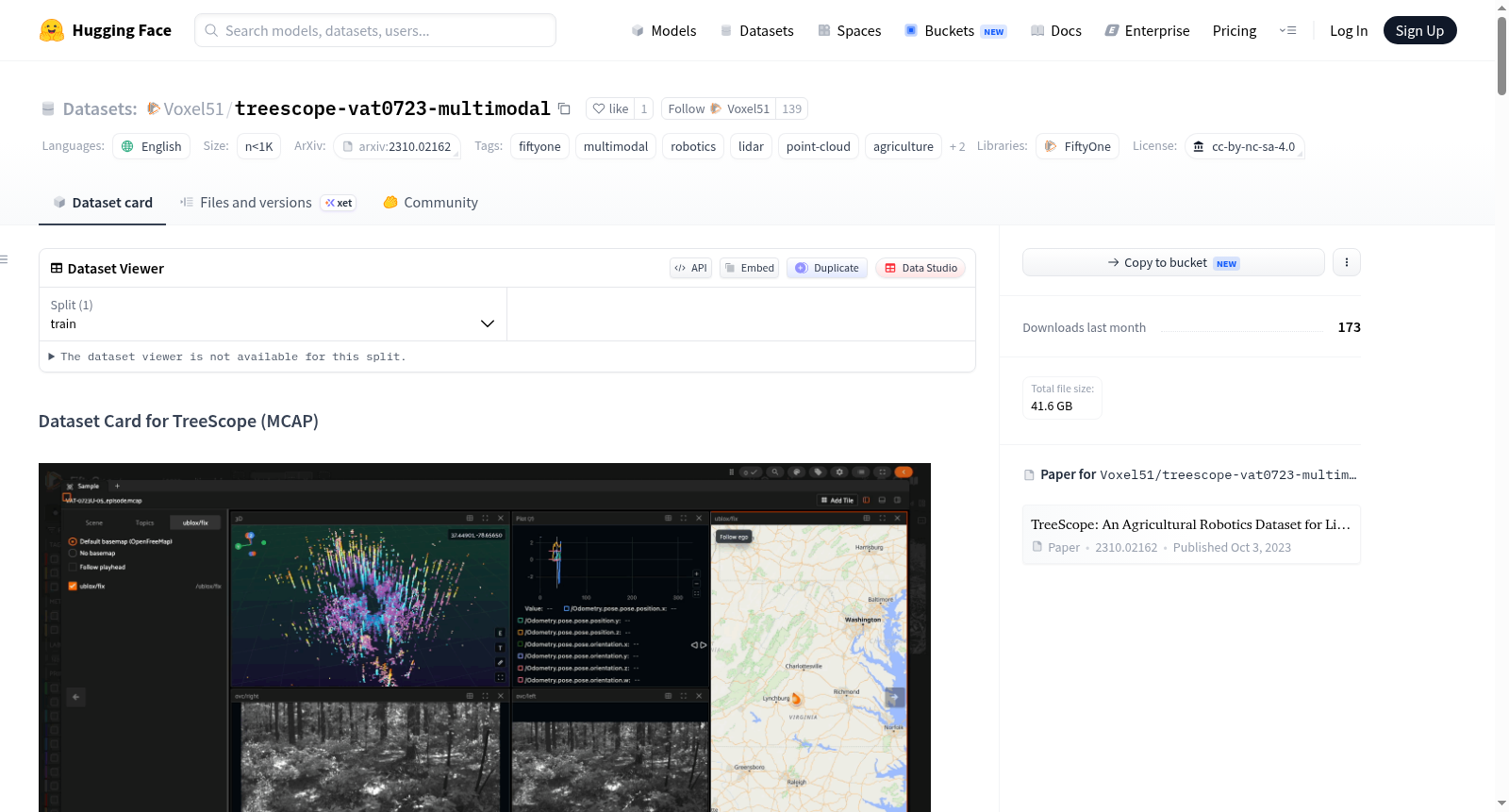Follow Voxel51 organization
This screenshot has height=812, width=1509.
coord(719,108)
